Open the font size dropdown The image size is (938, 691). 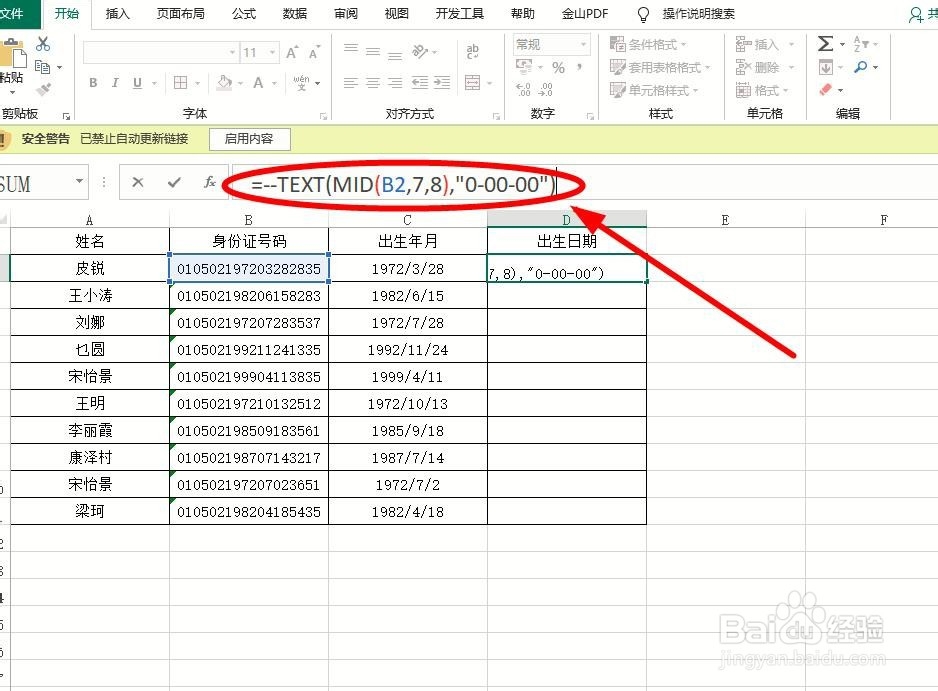[x=272, y=53]
